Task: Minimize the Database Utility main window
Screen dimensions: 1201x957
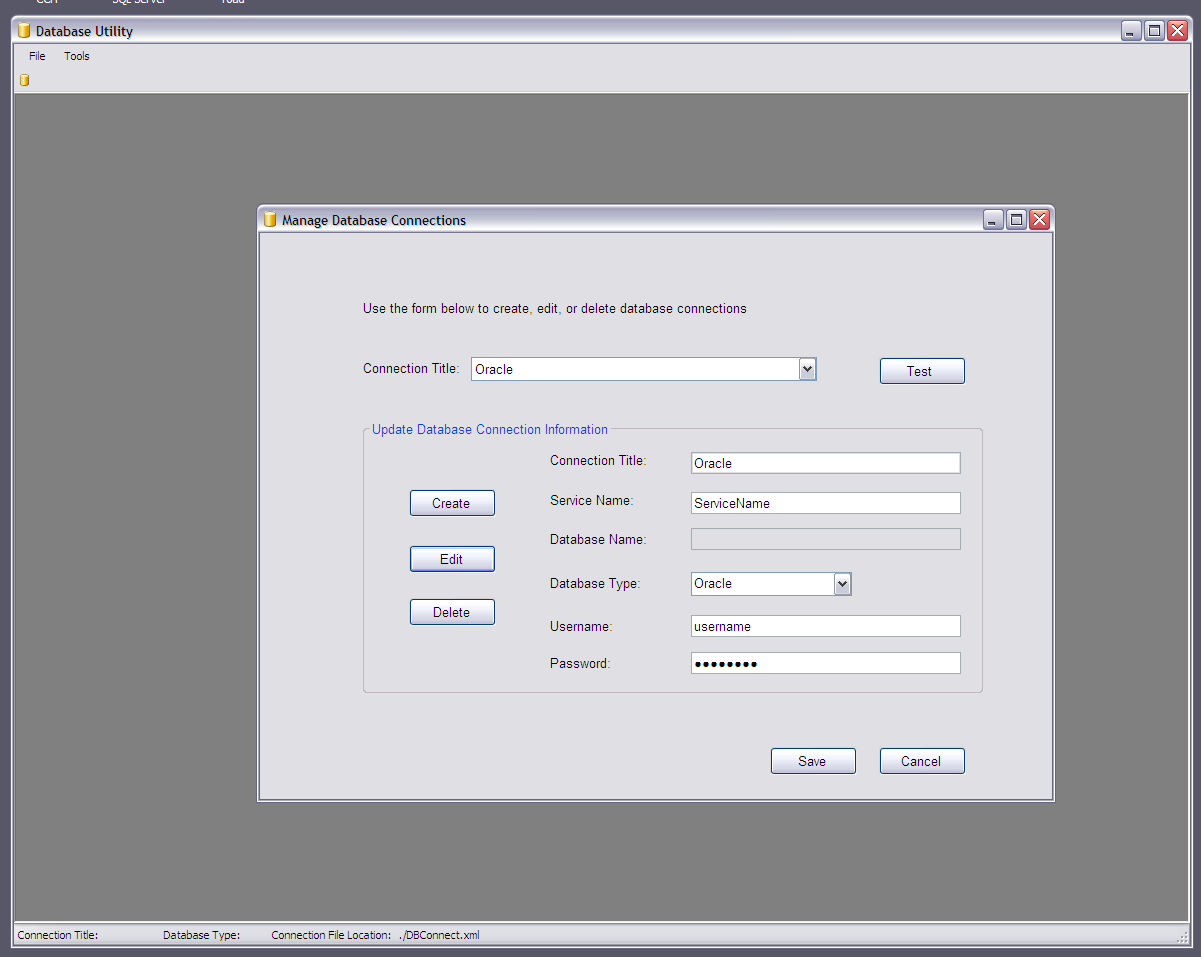Action: click(x=1131, y=31)
